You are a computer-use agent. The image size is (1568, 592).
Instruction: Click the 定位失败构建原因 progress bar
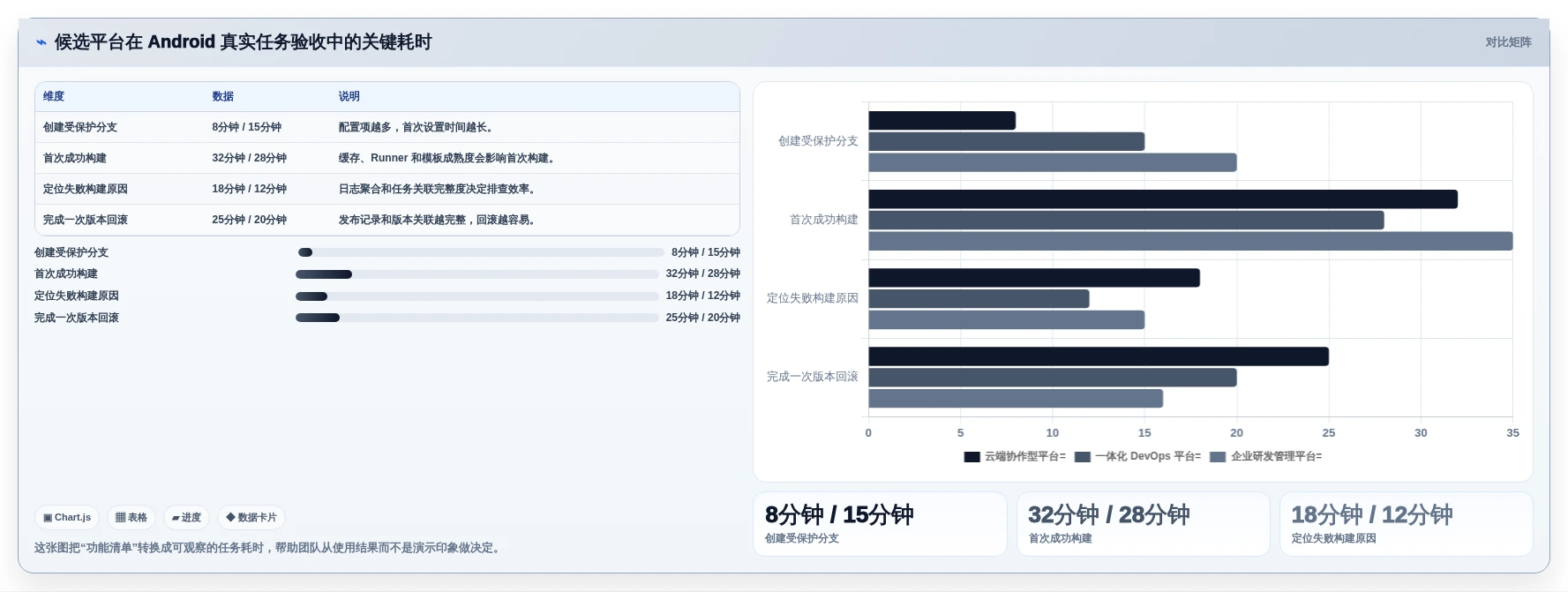tap(477, 296)
